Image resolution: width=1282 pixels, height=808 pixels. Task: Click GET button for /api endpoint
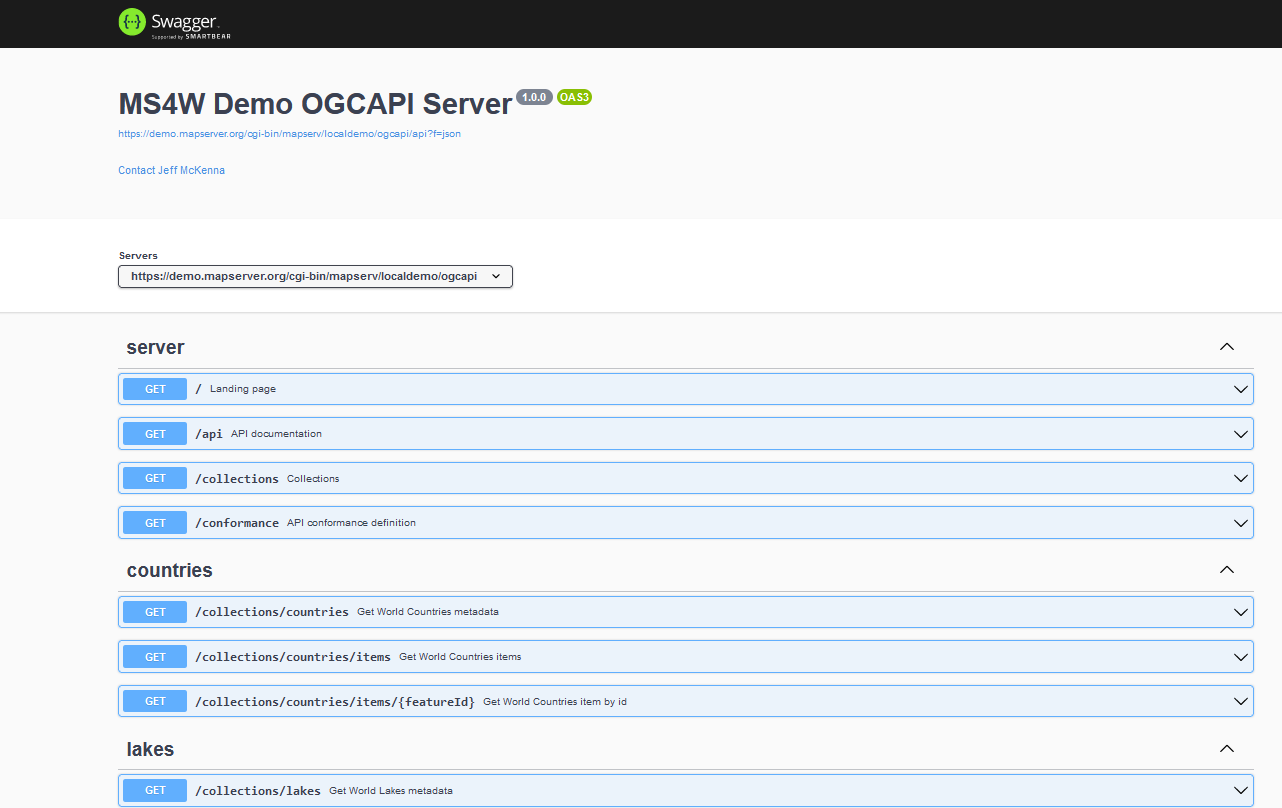pos(155,434)
